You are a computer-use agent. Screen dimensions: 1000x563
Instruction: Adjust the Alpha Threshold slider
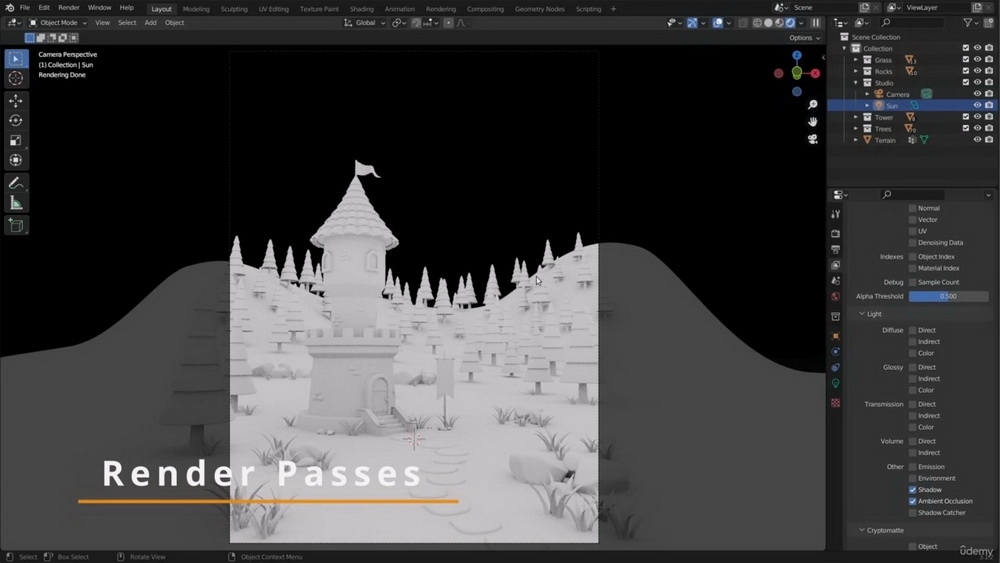(x=948, y=296)
